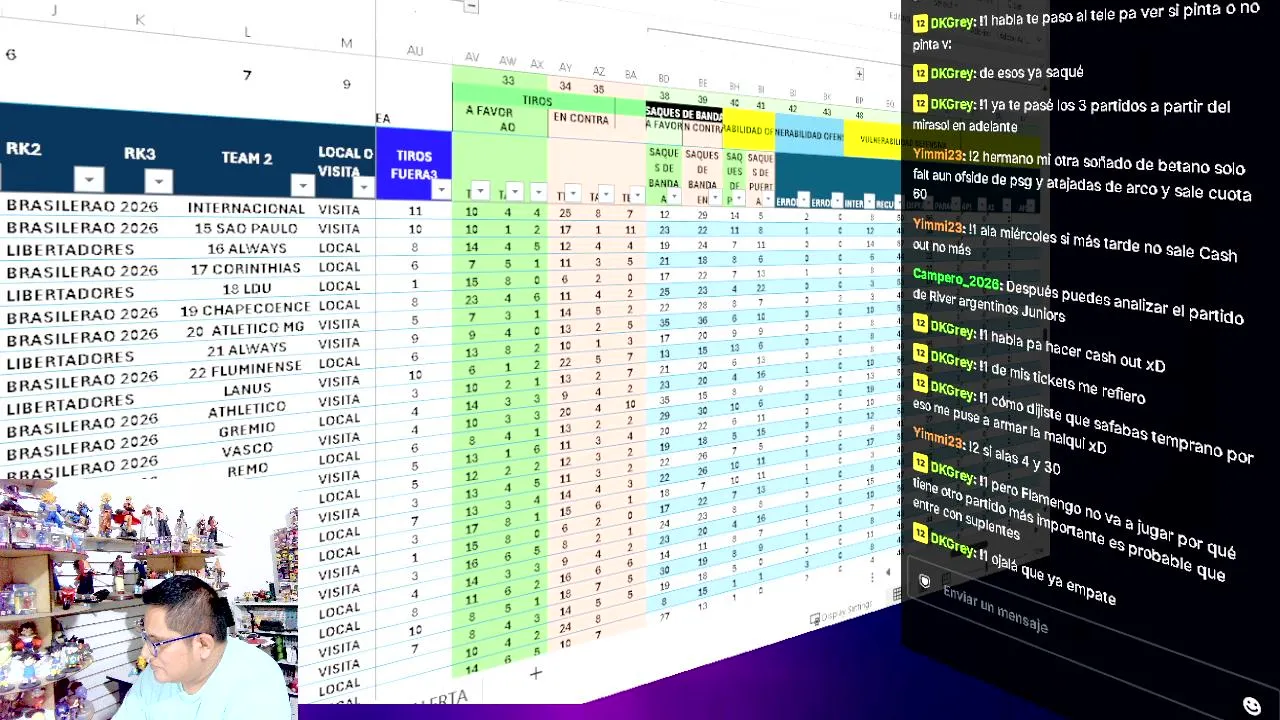Select the '18 LDU' team cell
The width and height of the screenshot is (1280, 720).
click(x=246, y=289)
